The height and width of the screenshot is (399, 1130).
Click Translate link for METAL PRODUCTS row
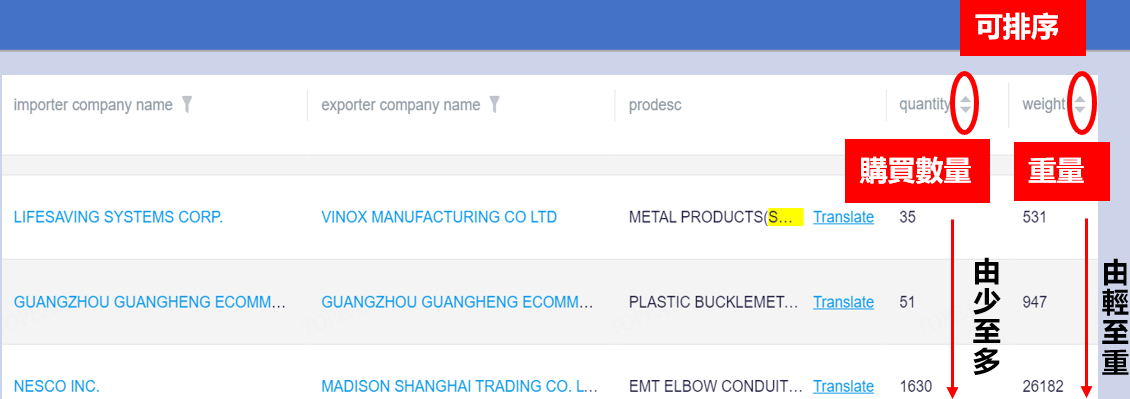[x=843, y=217]
